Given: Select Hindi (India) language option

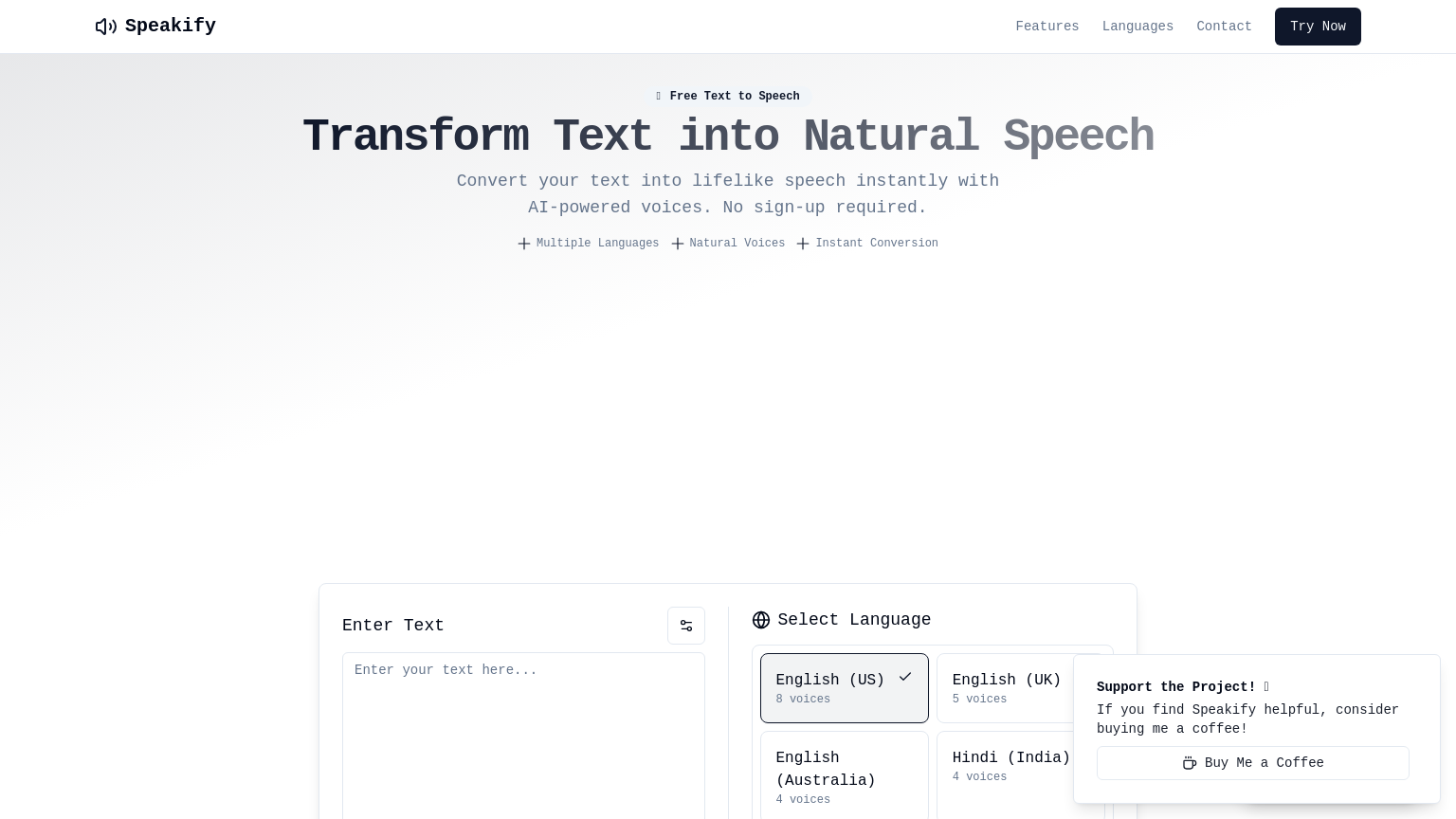Looking at the screenshot, I should coord(1010,766).
